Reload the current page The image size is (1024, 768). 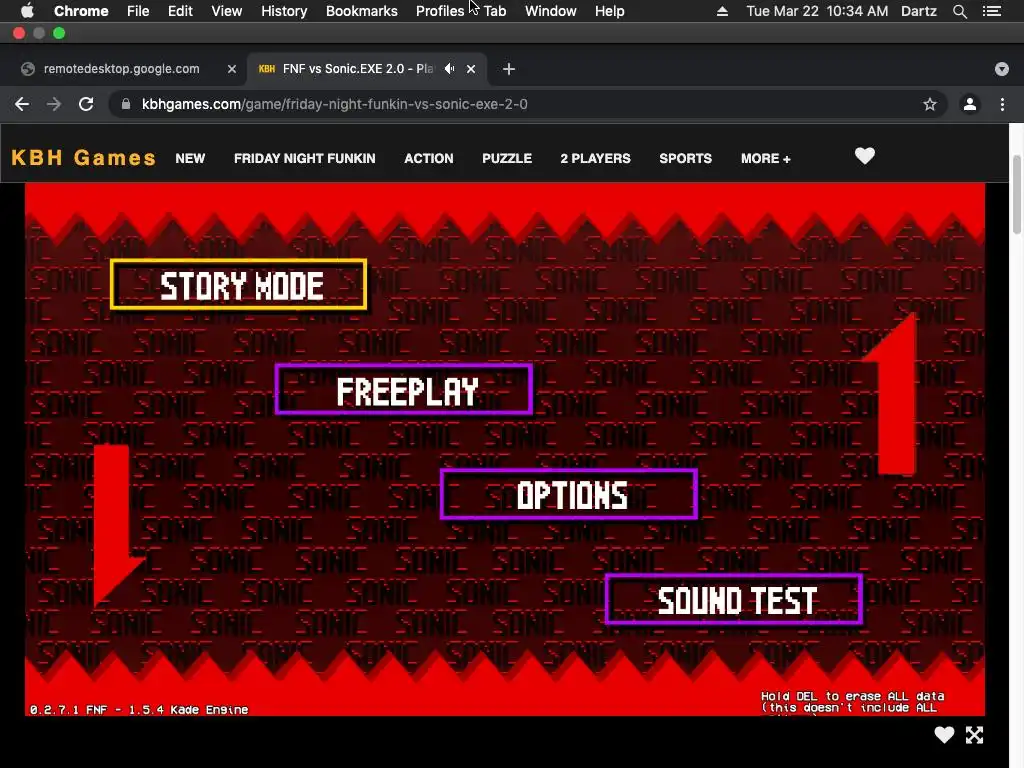pyautogui.click(x=86, y=104)
